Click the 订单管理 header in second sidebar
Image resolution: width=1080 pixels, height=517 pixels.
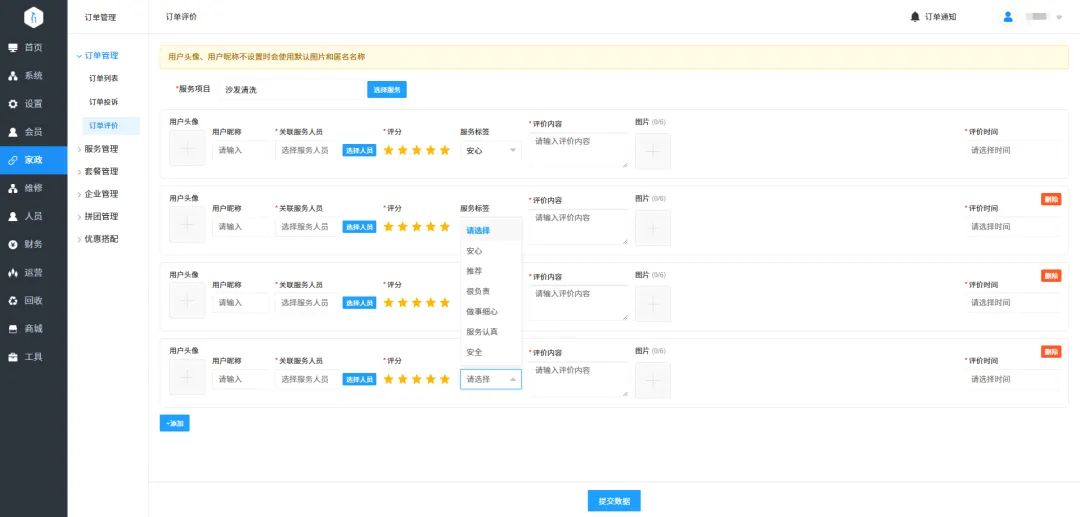click(100, 17)
